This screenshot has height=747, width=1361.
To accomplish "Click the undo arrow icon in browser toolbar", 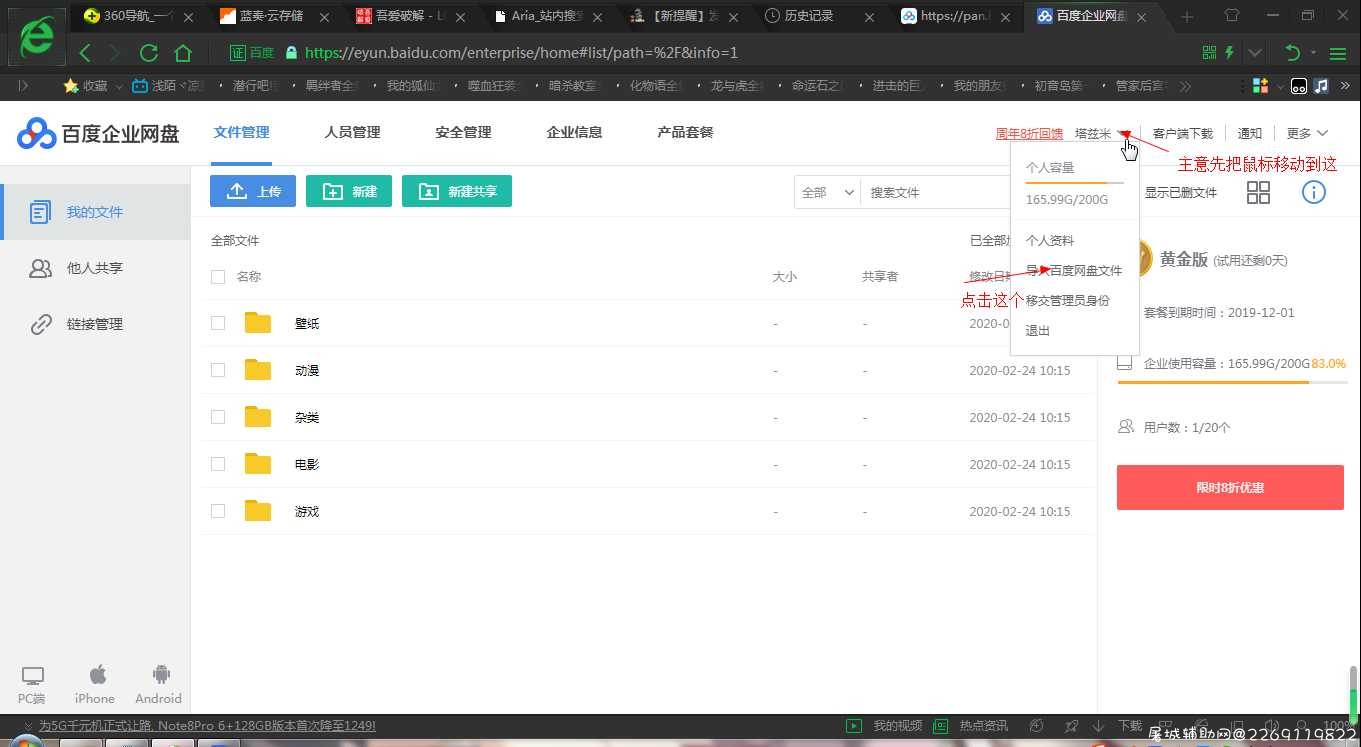I will tap(1293, 53).
